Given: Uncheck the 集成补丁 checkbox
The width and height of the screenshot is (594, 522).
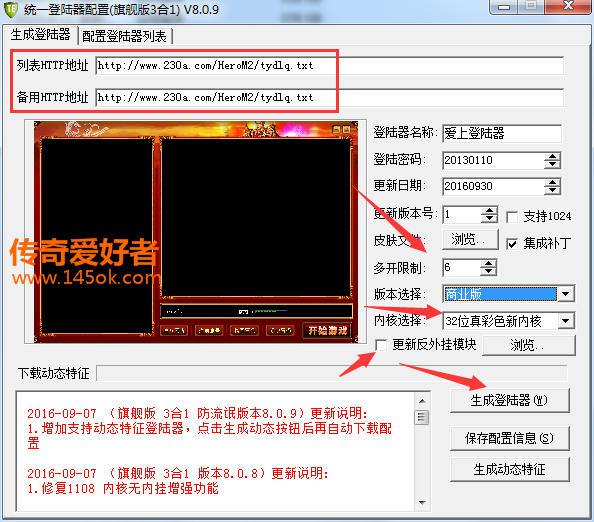Looking at the screenshot, I should (512, 244).
